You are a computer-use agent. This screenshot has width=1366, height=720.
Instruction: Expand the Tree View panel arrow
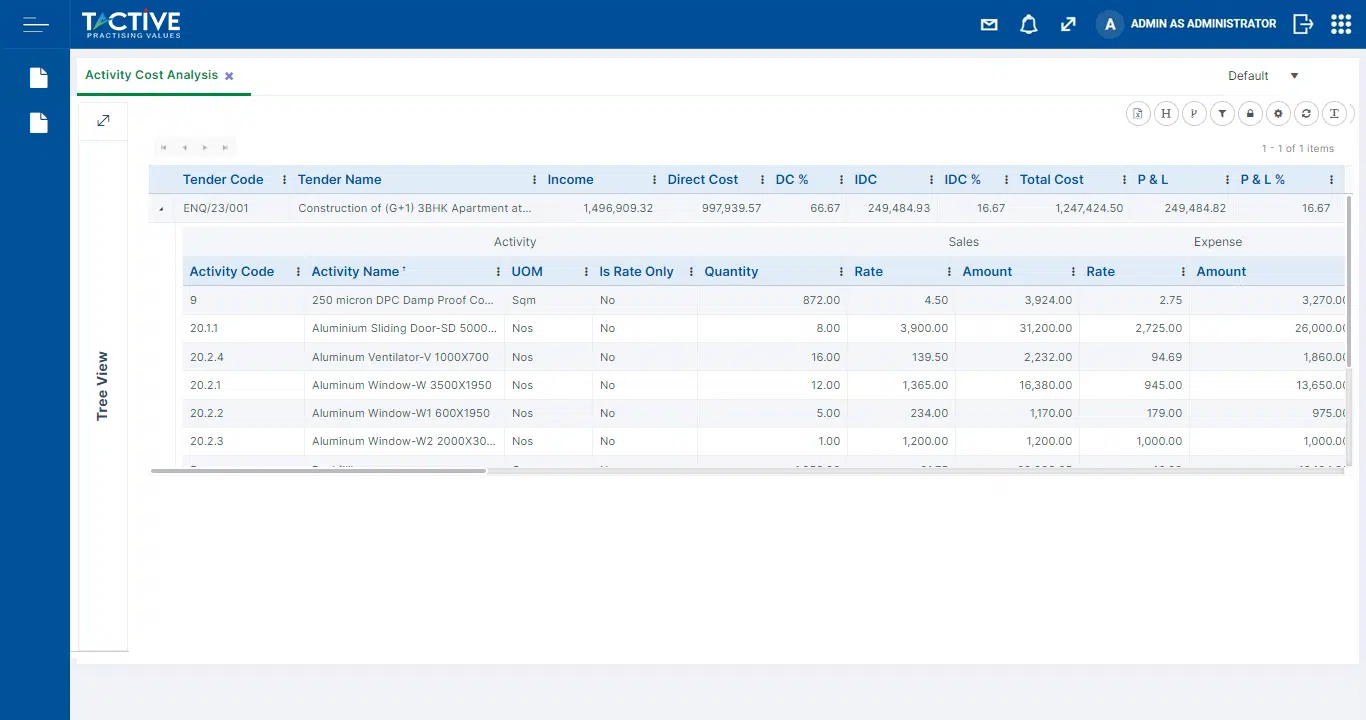coord(103,121)
